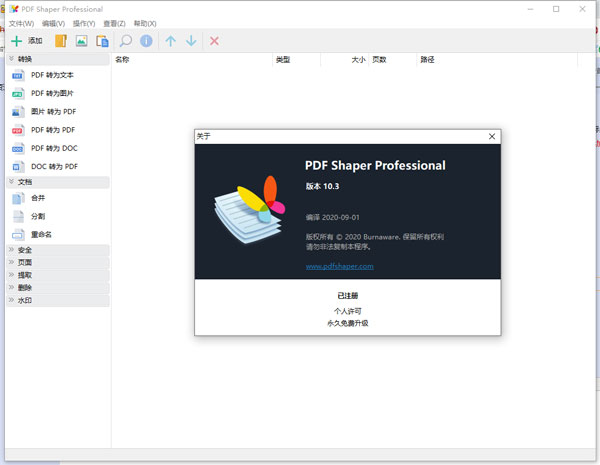This screenshot has width=600, height=465.
Task: Collapse the 转换 section
Action: [x=58, y=59]
